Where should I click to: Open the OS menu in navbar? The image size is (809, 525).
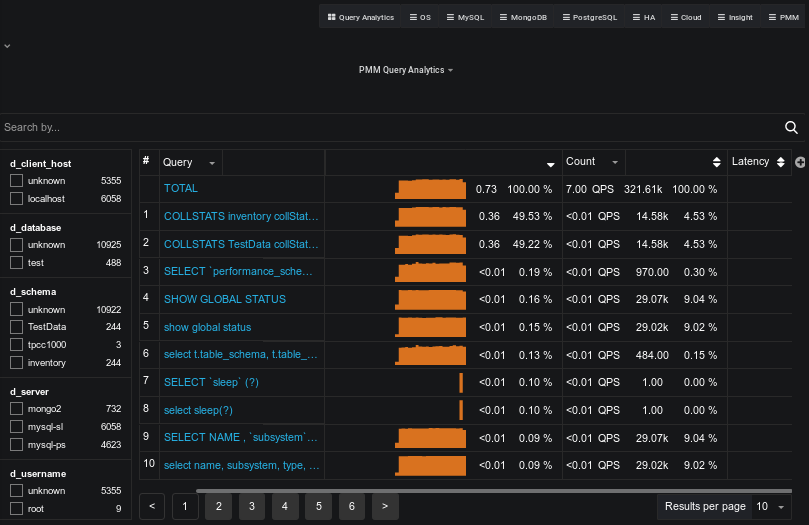[x=420, y=17]
